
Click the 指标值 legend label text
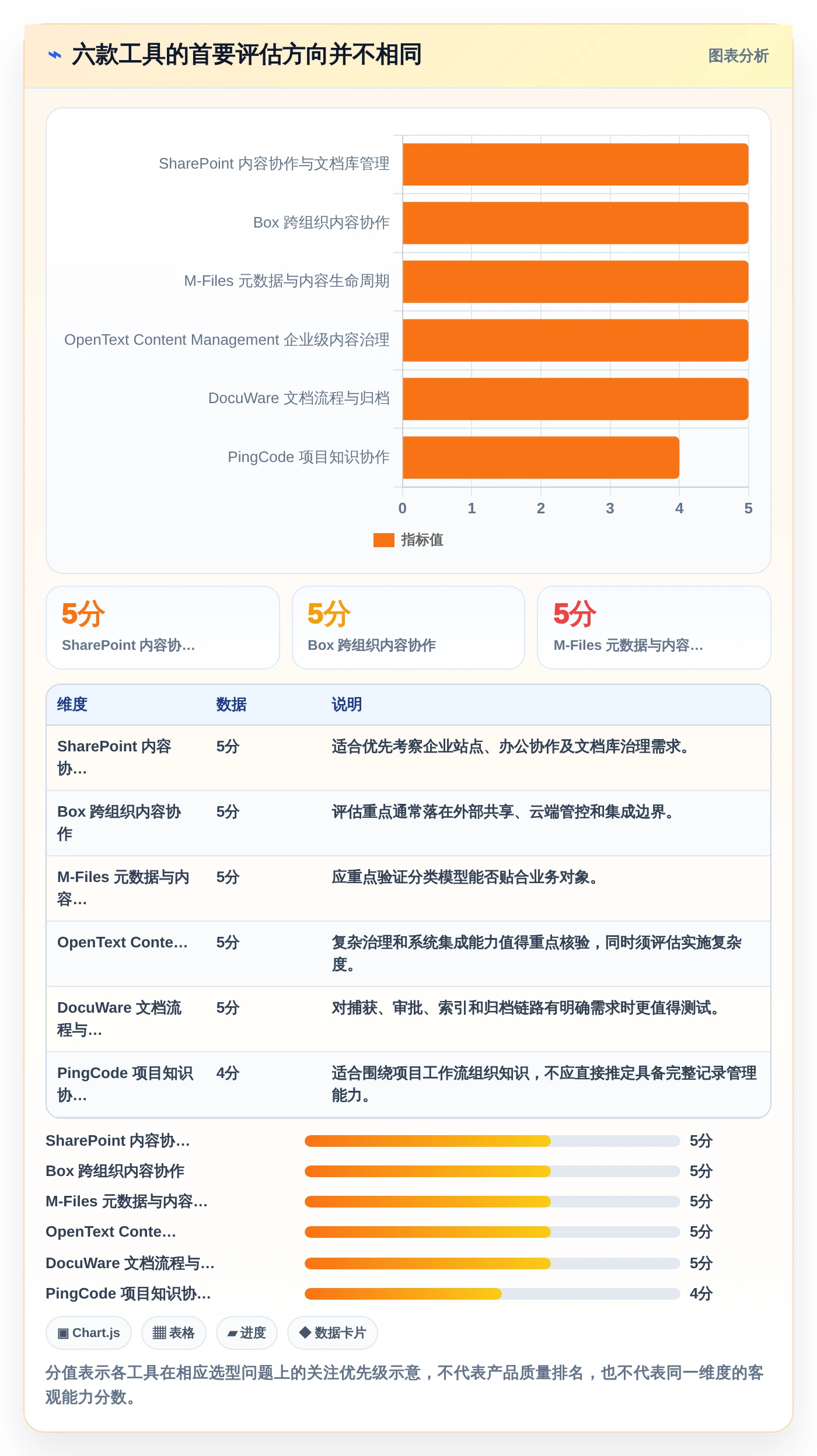[422, 540]
